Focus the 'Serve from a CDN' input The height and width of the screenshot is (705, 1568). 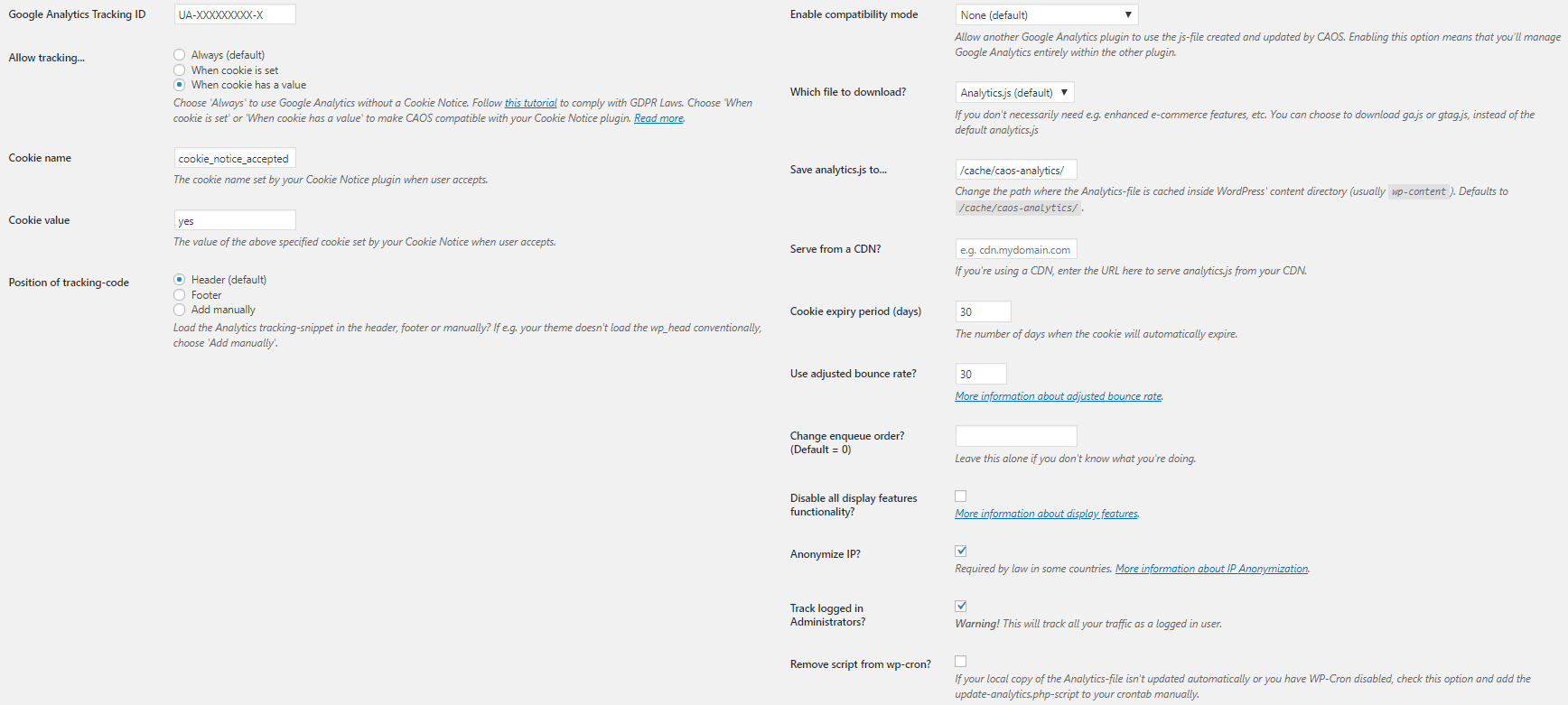(1016, 250)
